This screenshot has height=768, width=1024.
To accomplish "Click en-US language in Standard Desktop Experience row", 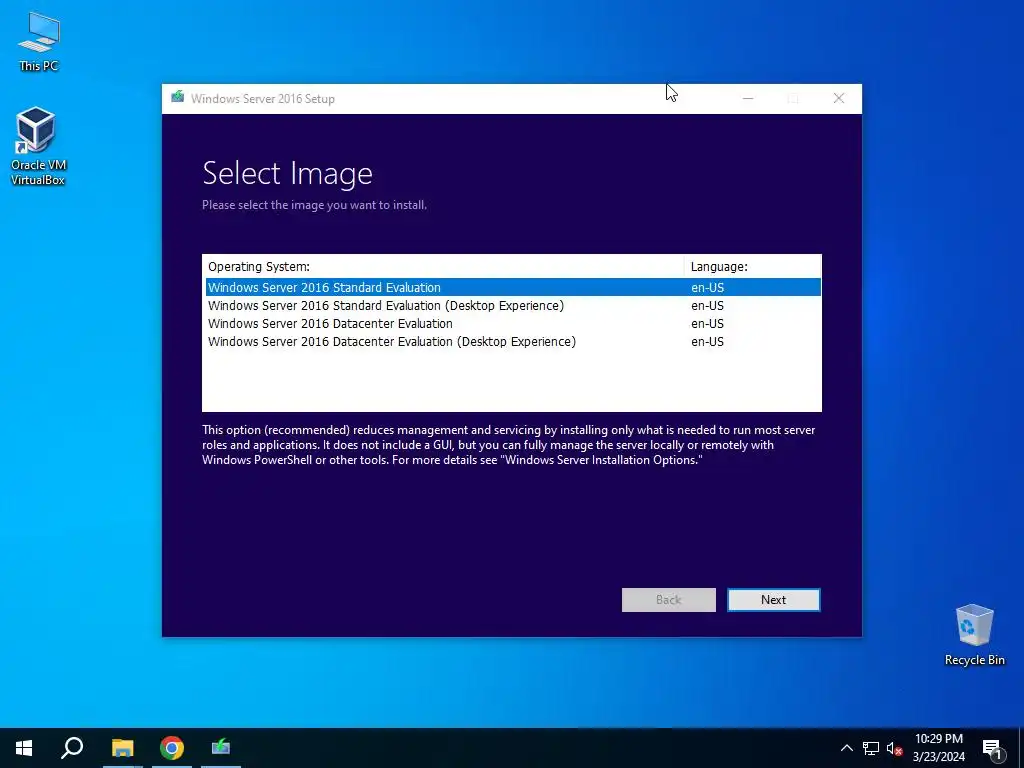I will coord(707,306).
